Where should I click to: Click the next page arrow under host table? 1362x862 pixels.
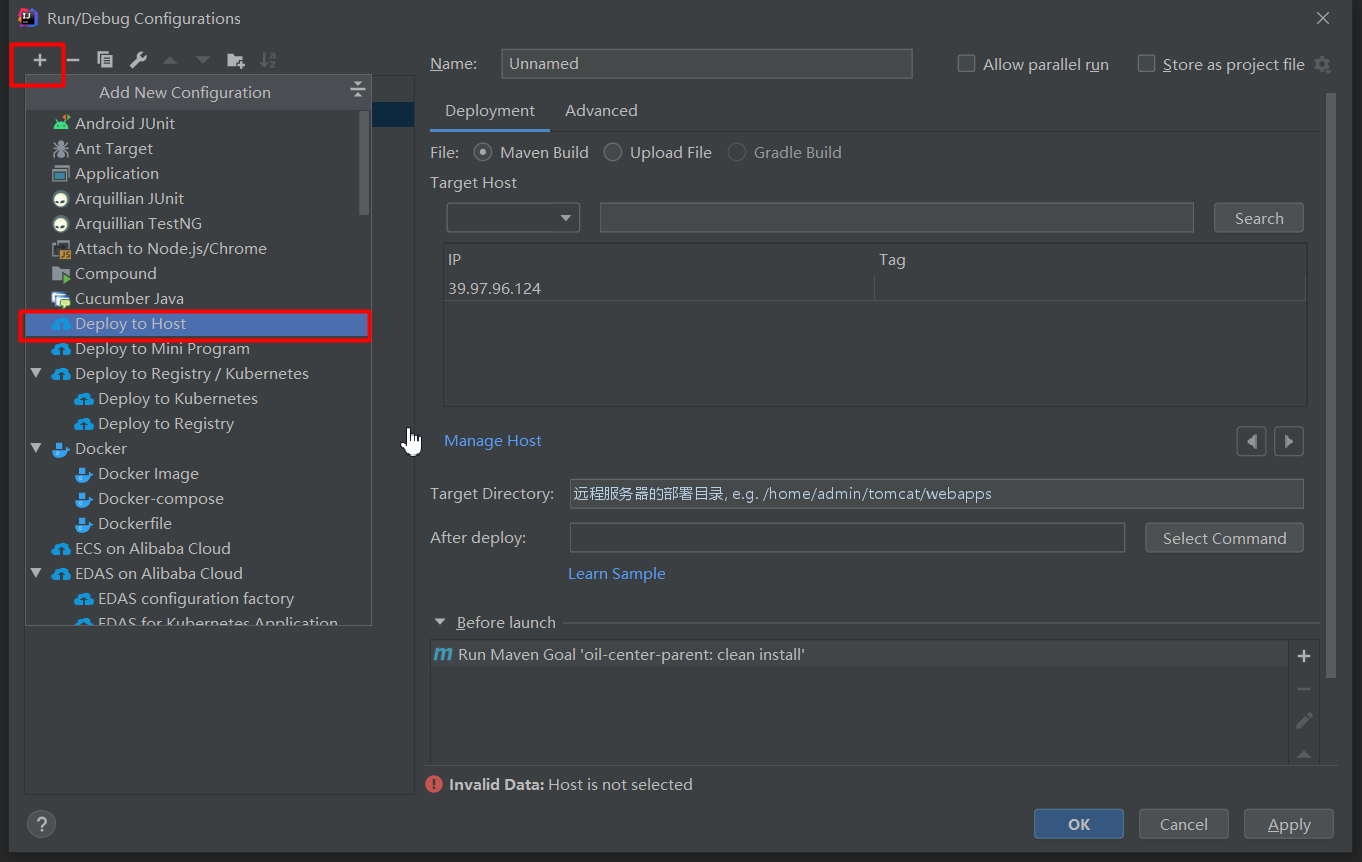tap(1289, 441)
